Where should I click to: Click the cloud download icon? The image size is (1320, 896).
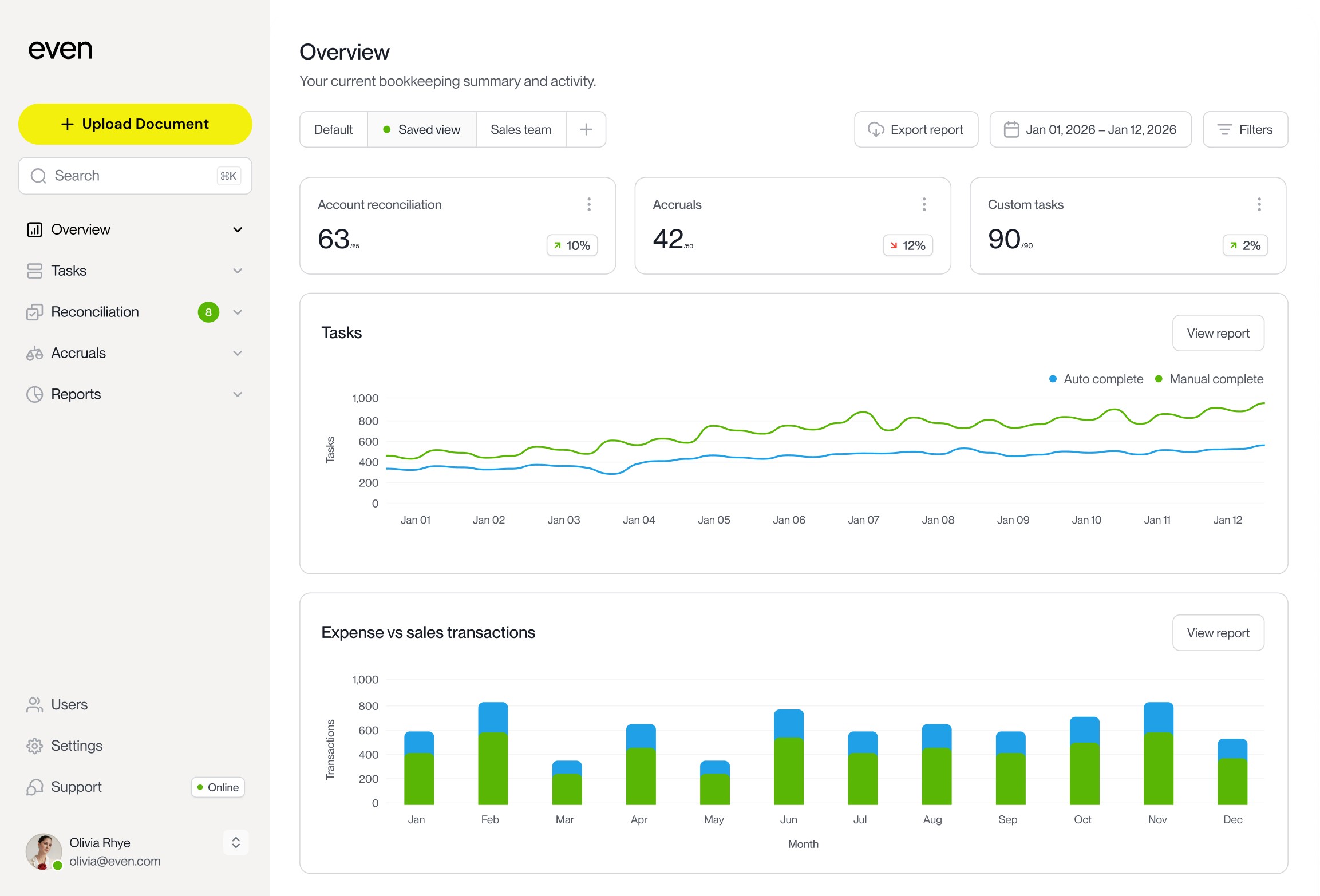[x=876, y=129]
